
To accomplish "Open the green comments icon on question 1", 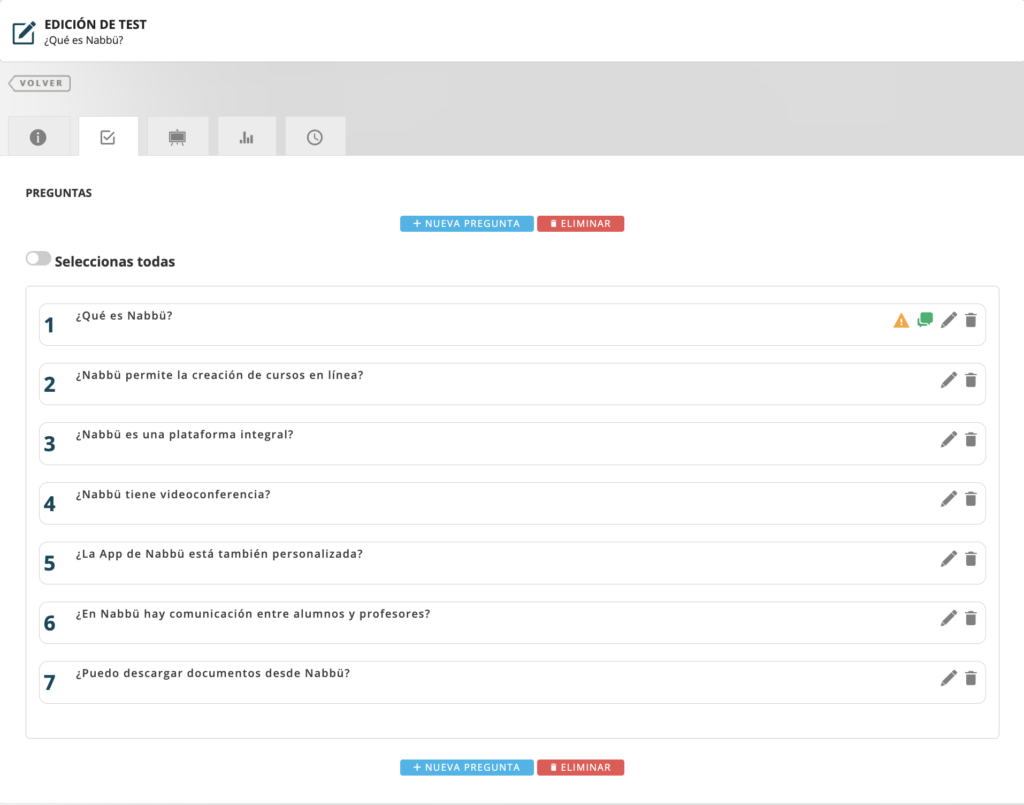I will click(925, 320).
